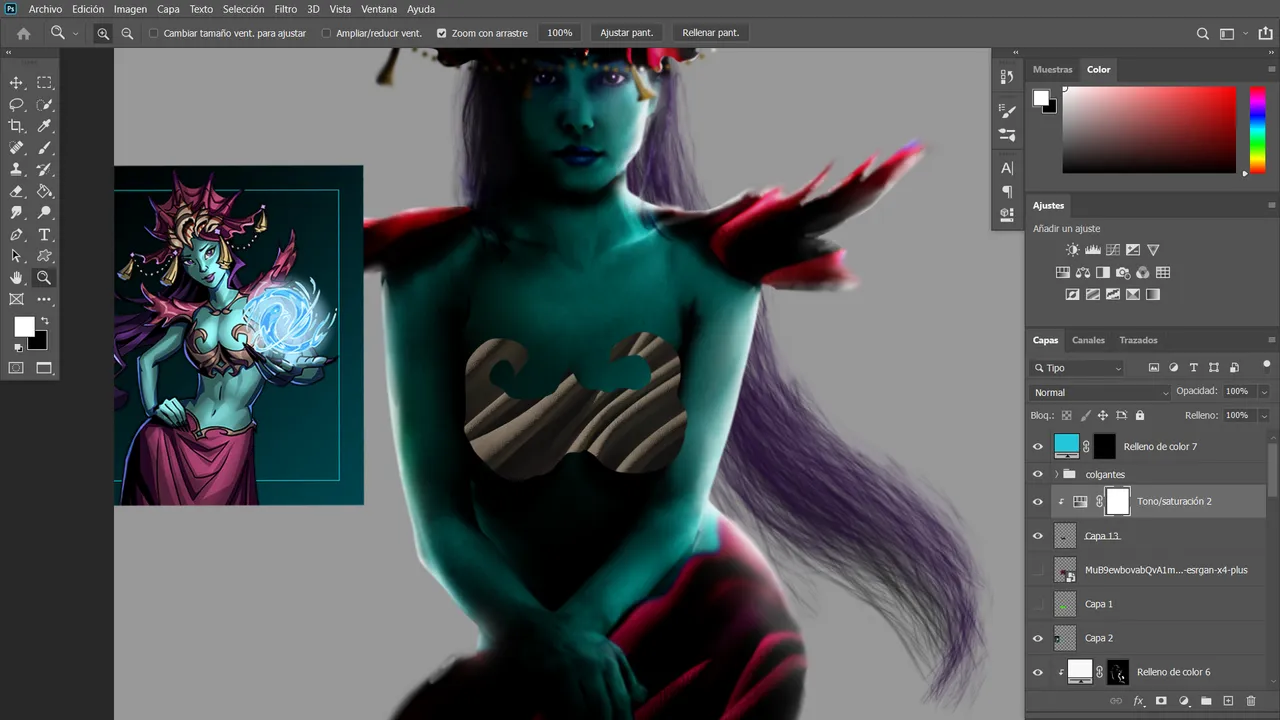Open the Selección menu
Image resolution: width=1280 pixels, height=720 pixels.
click(x=243, y=9)
